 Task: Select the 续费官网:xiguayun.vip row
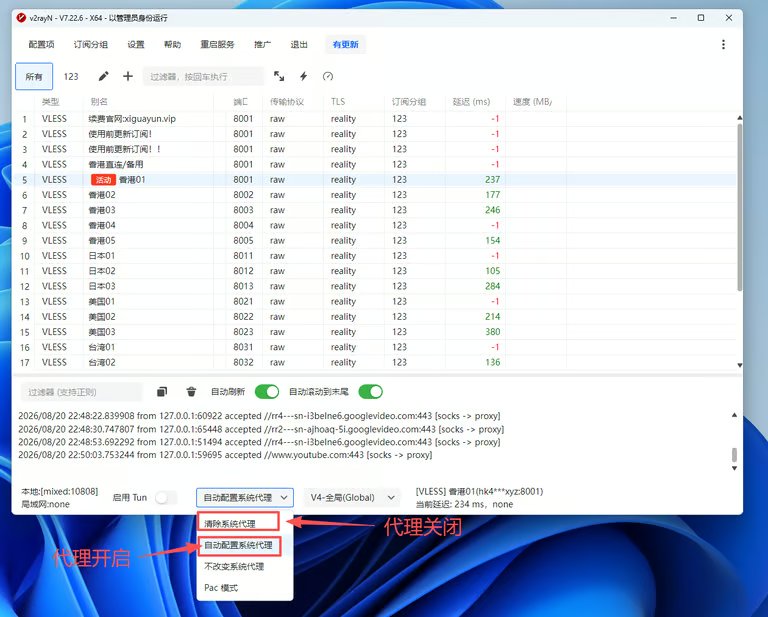point(375,119)
